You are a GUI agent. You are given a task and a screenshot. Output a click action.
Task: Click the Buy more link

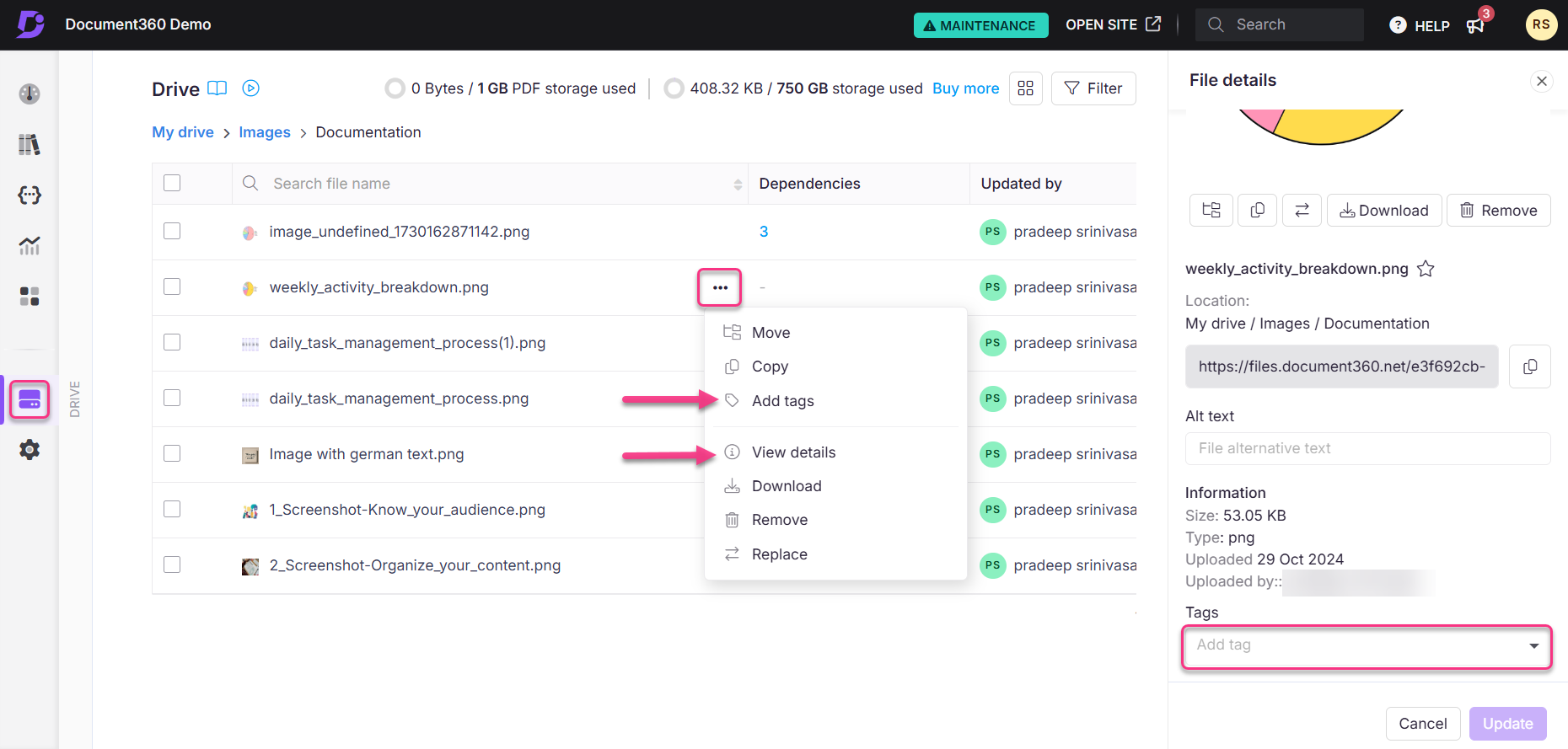point(965,88)
